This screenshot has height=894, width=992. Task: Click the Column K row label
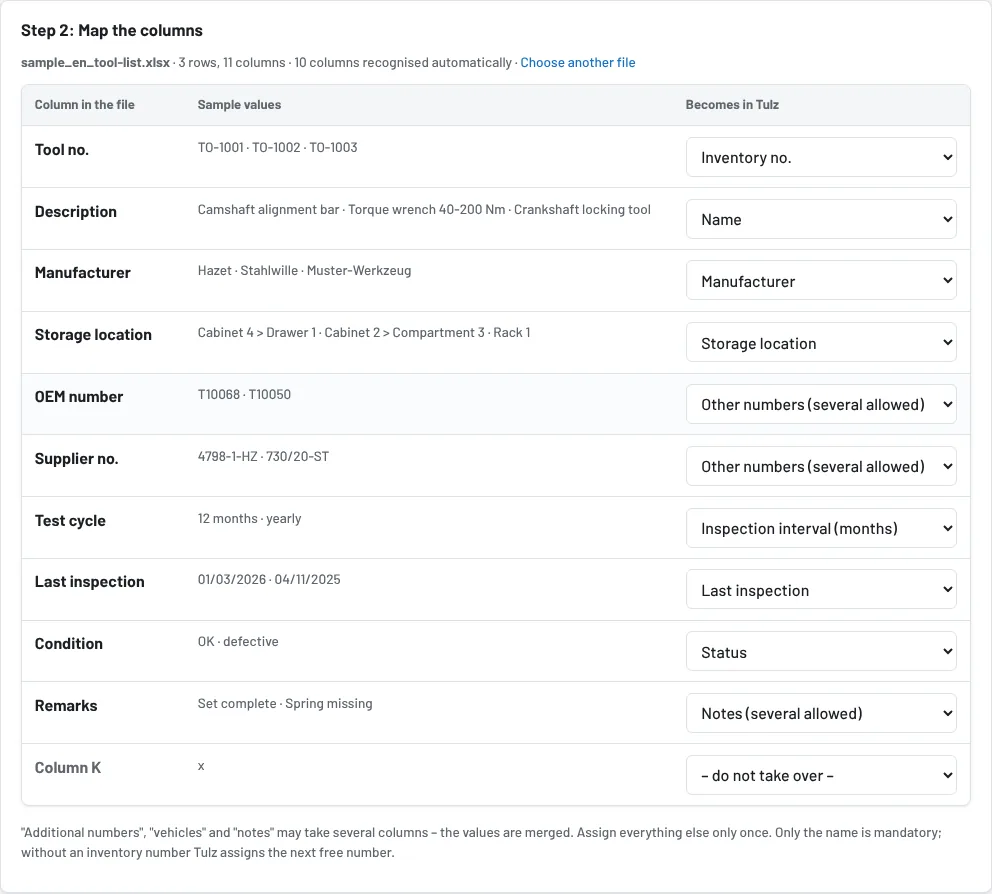(67, 767)
